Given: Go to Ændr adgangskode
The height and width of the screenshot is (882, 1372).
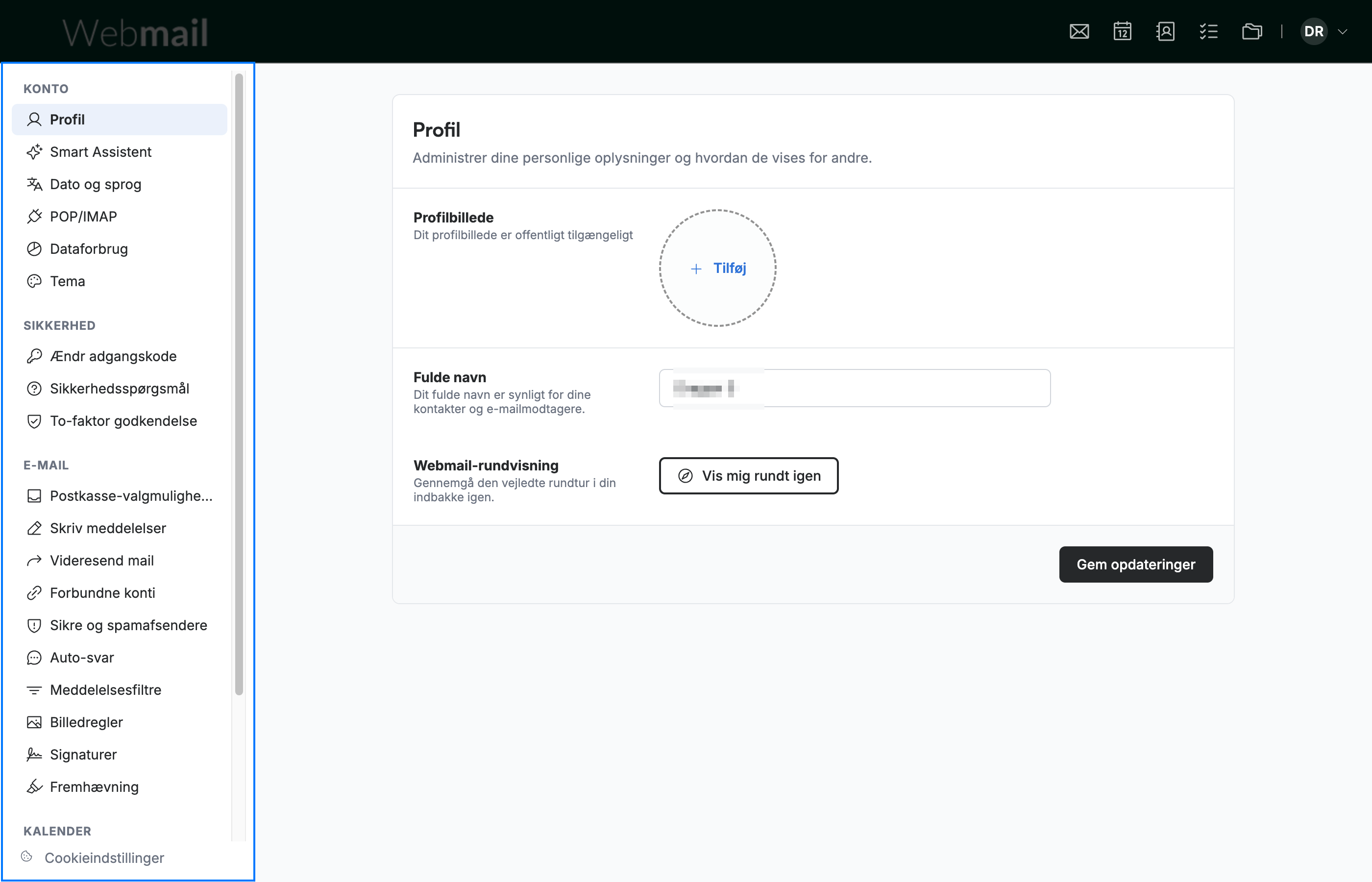Looking at the screenshot, I should coord(119,356).
